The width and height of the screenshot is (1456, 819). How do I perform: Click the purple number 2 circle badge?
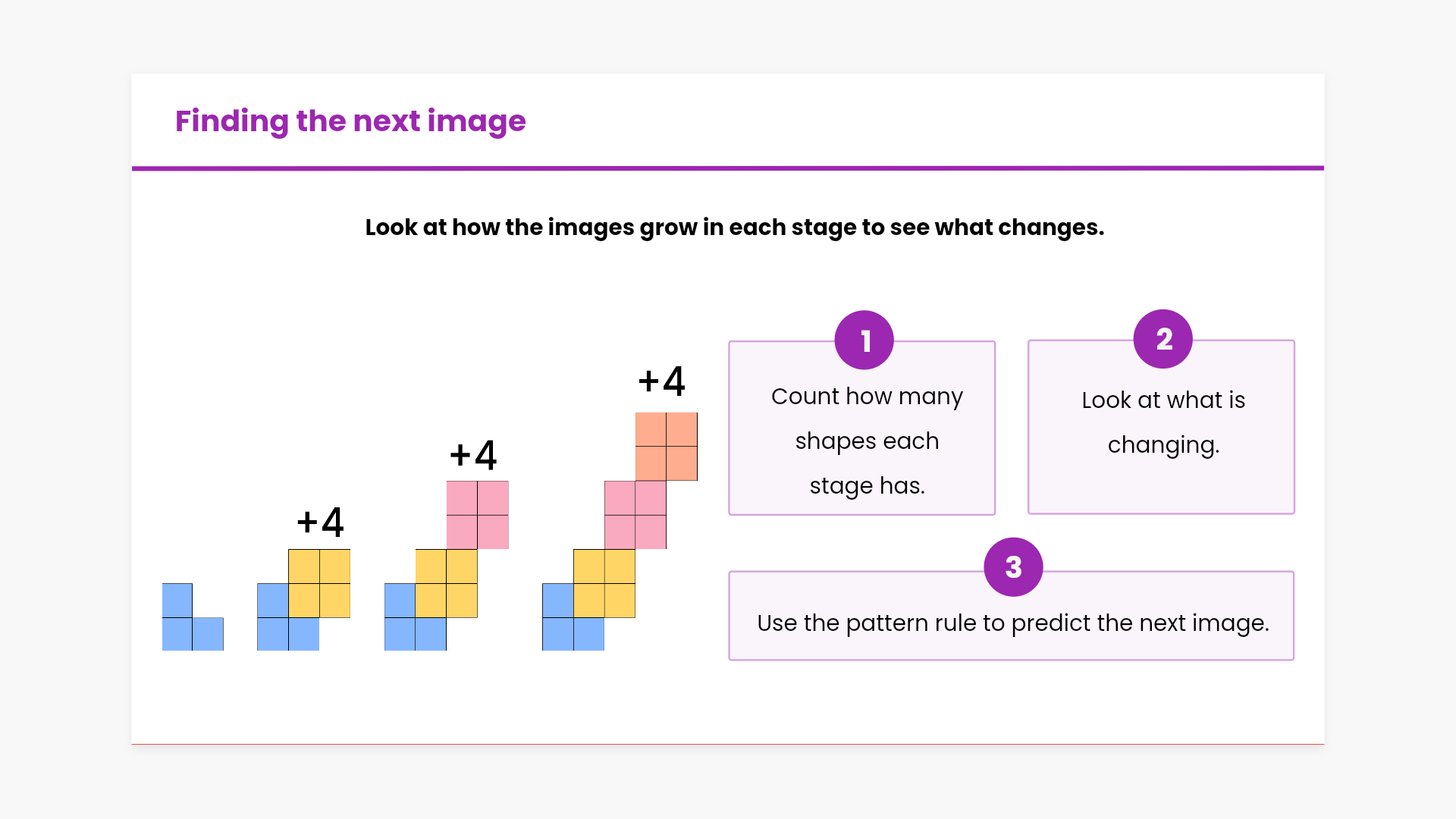click(1163, 339)
